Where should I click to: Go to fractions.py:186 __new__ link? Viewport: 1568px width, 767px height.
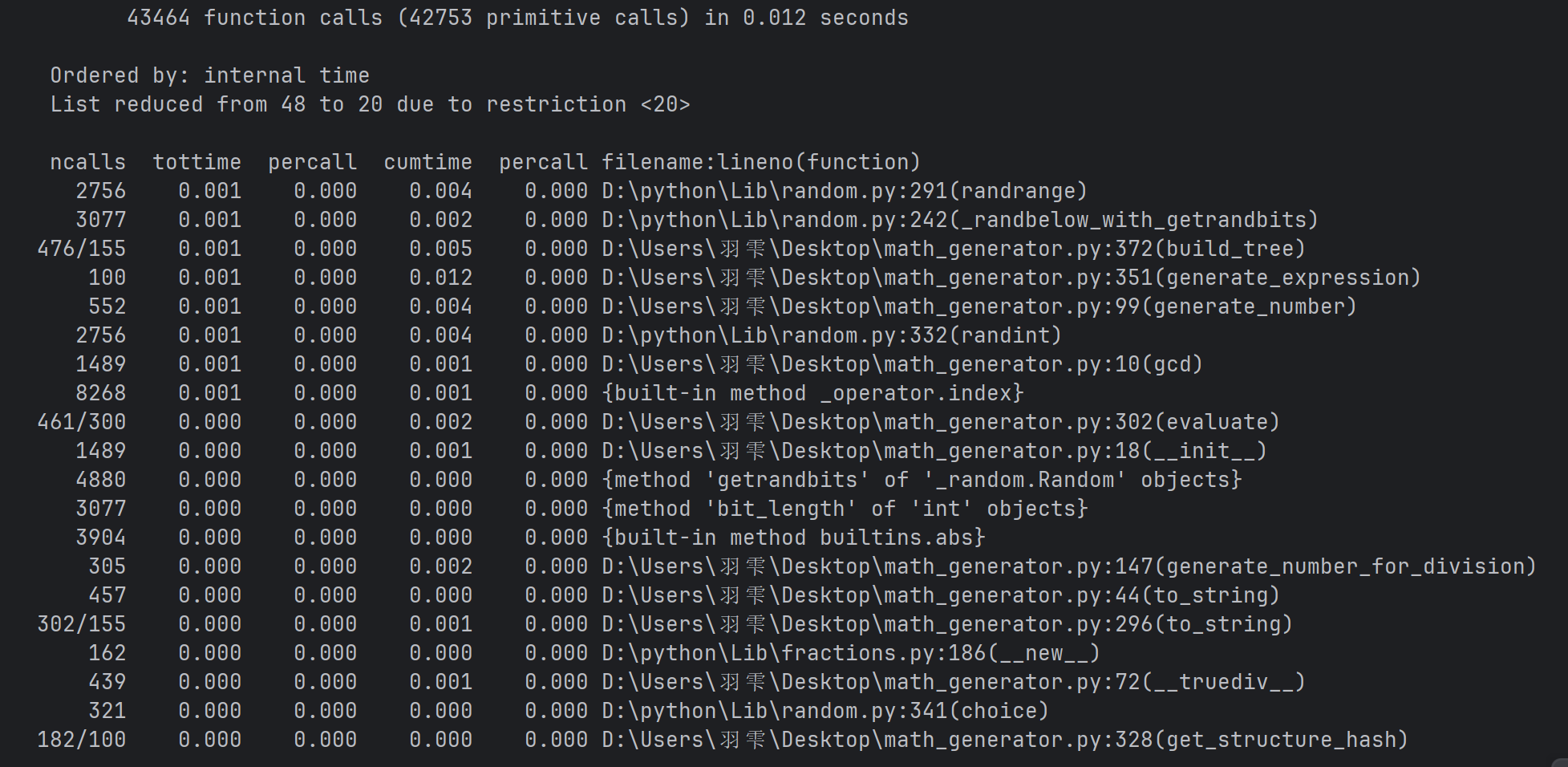point(850,653)
